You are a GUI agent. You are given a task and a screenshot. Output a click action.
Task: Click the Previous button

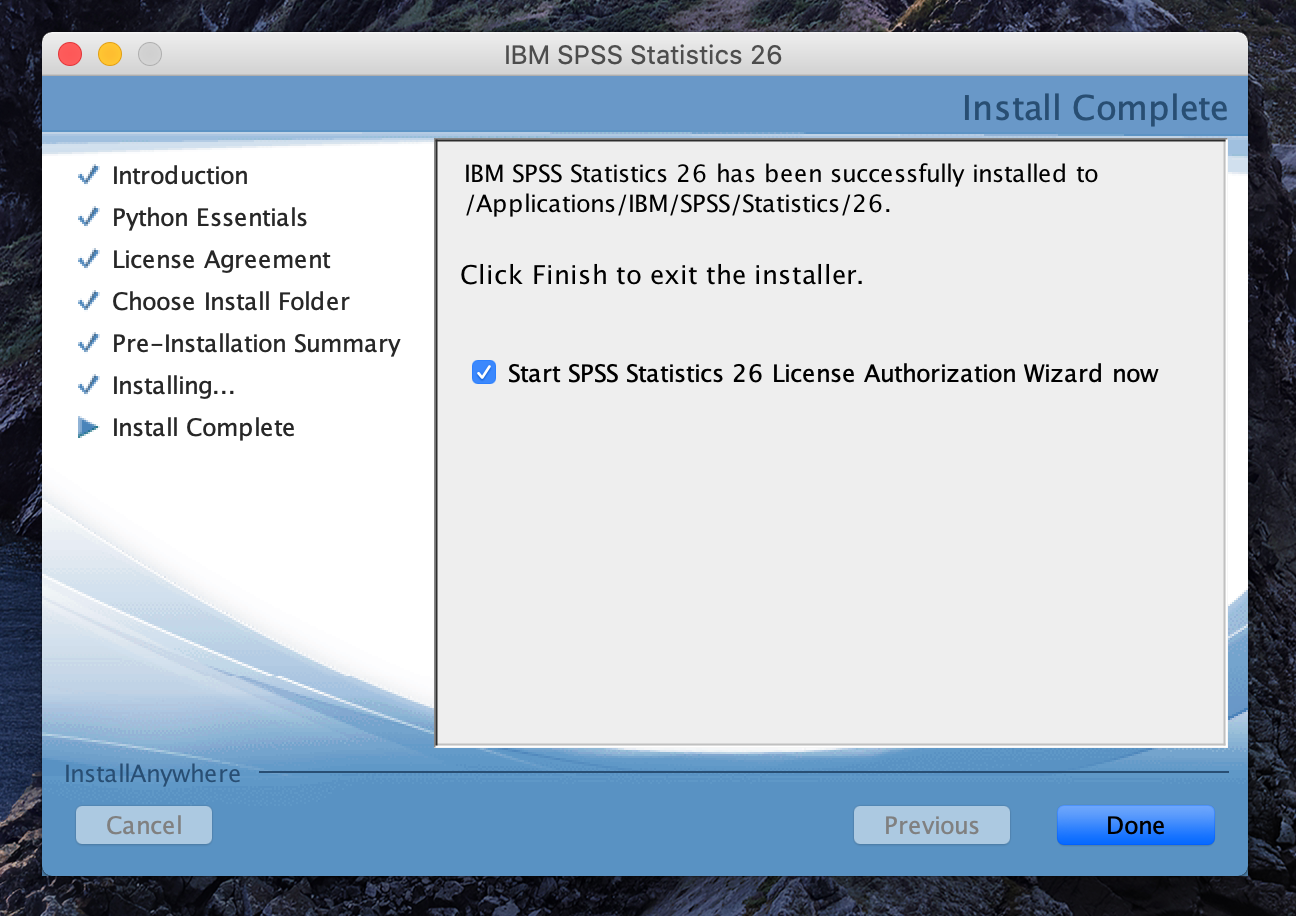click(931, 825)
